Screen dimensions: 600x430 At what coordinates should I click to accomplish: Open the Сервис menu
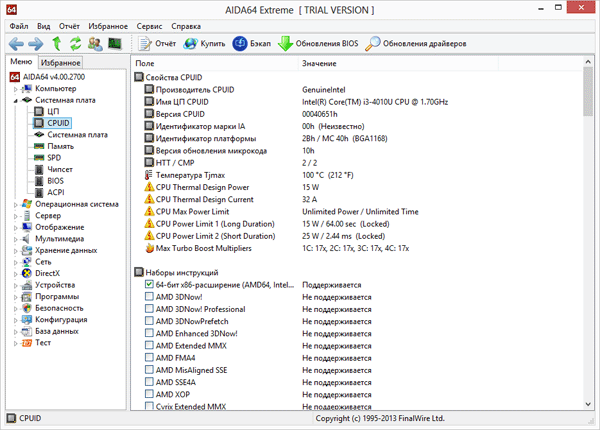tap(149, 26)
